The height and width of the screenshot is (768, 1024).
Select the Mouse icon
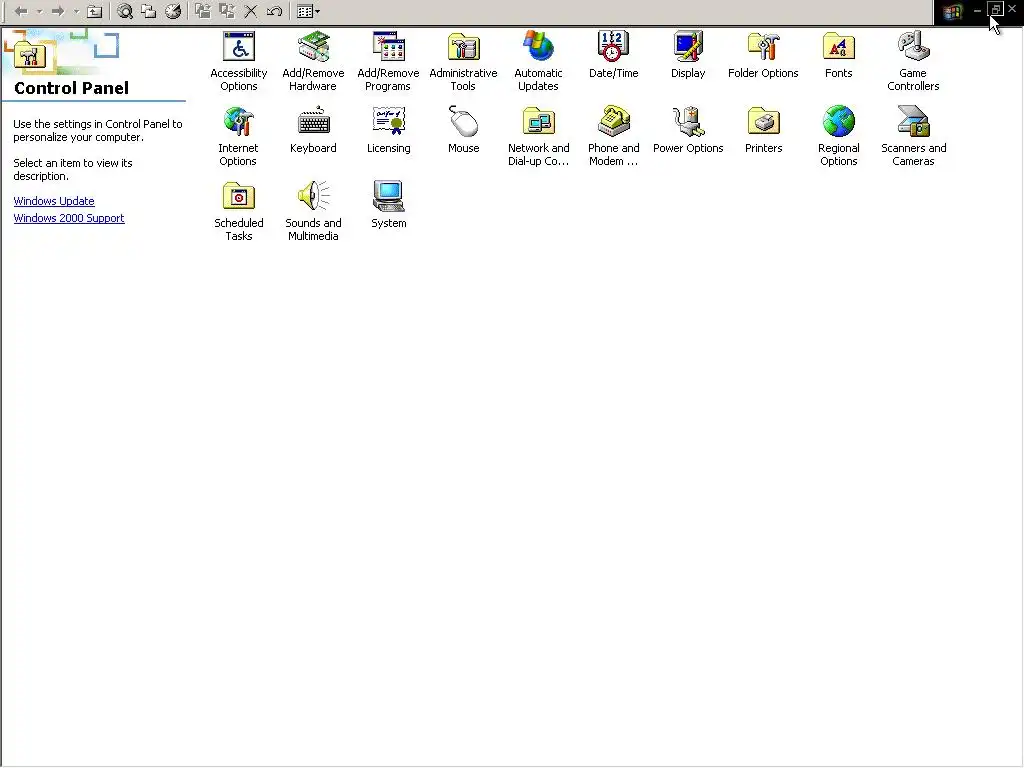pos(464,130)
